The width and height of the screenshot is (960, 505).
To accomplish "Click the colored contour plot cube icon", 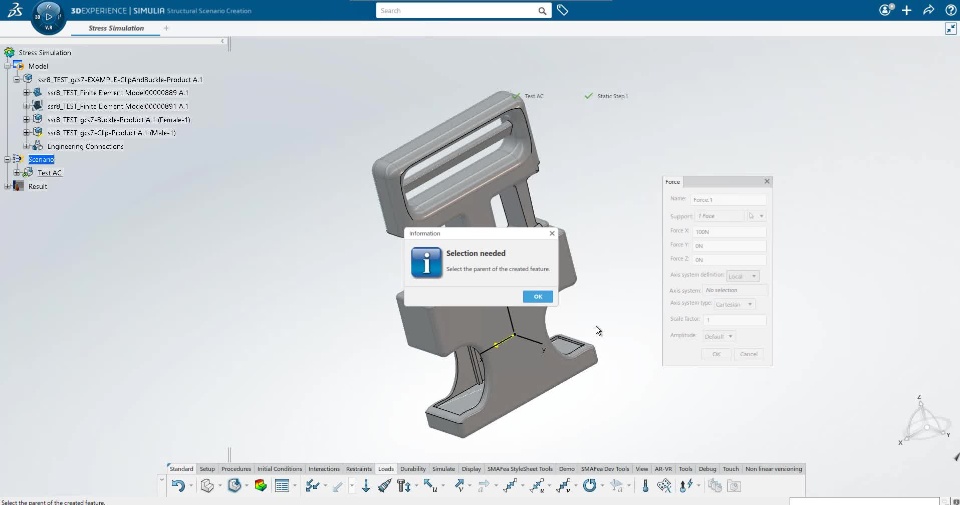I will [x=261, y=486].
